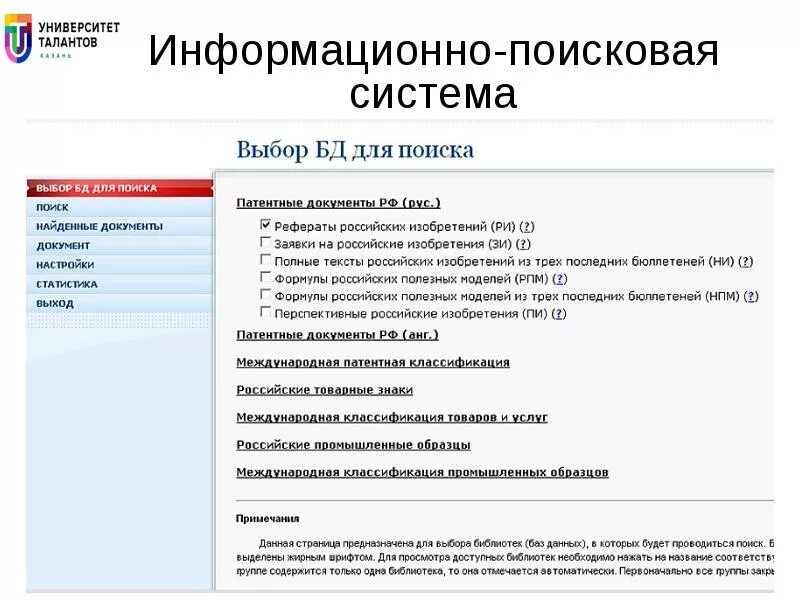Open help (?) for ЗИ database

coord(523,244)
